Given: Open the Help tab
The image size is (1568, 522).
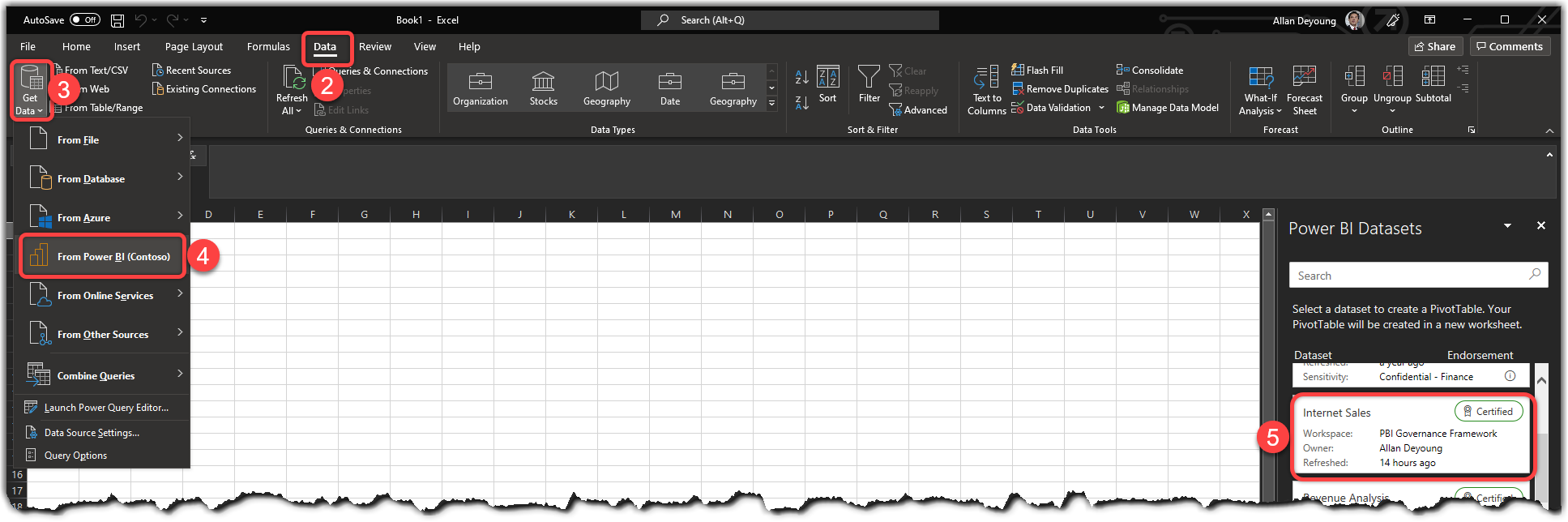Looking at the screenshot, I should [x=469, y=46].
